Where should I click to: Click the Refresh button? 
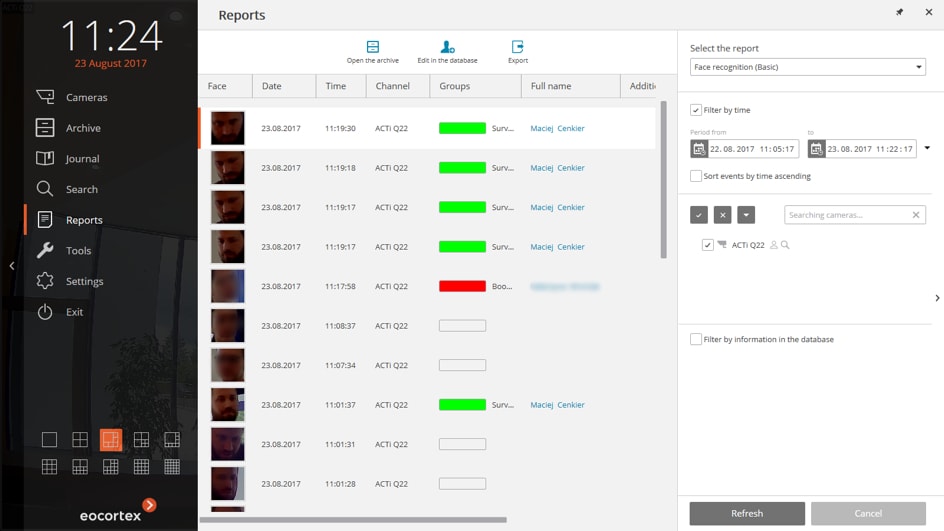pos(746,513)
